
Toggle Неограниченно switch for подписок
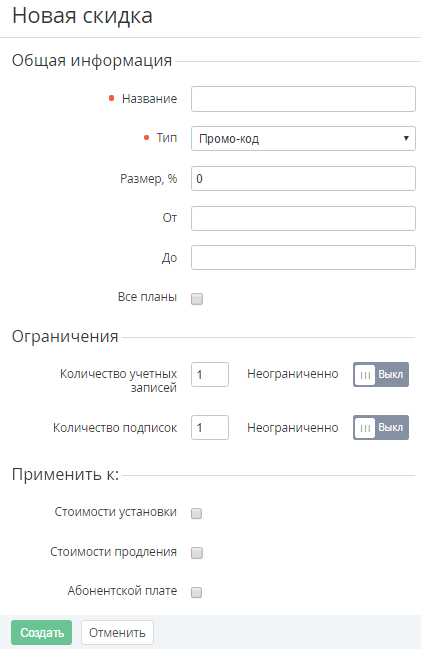pyautogui.click(x=381, y=428)
